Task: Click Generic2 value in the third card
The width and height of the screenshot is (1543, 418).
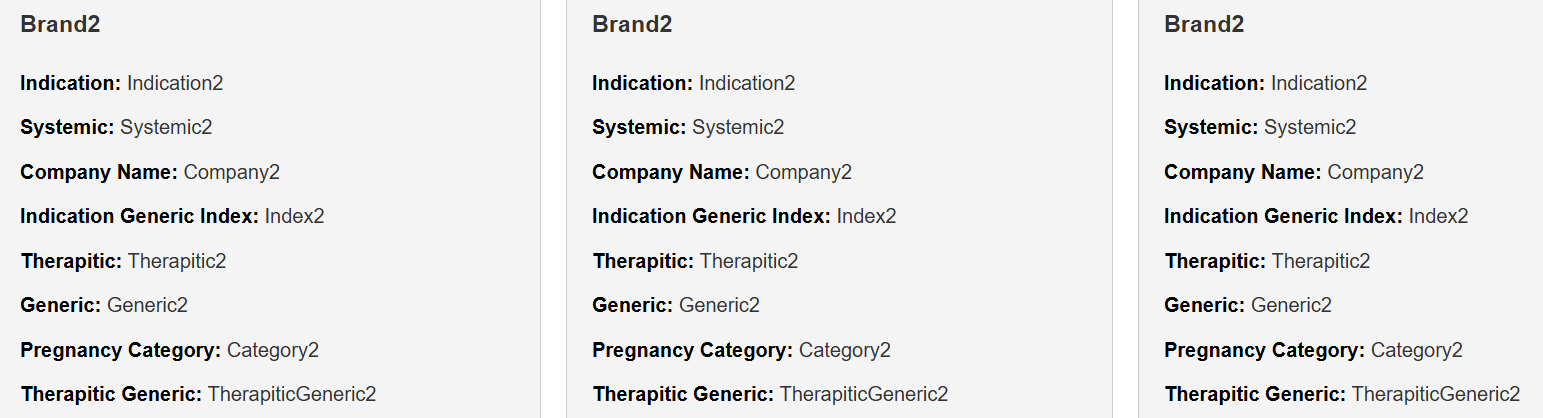Action: pyautogui.click(x=1291, y=305)
